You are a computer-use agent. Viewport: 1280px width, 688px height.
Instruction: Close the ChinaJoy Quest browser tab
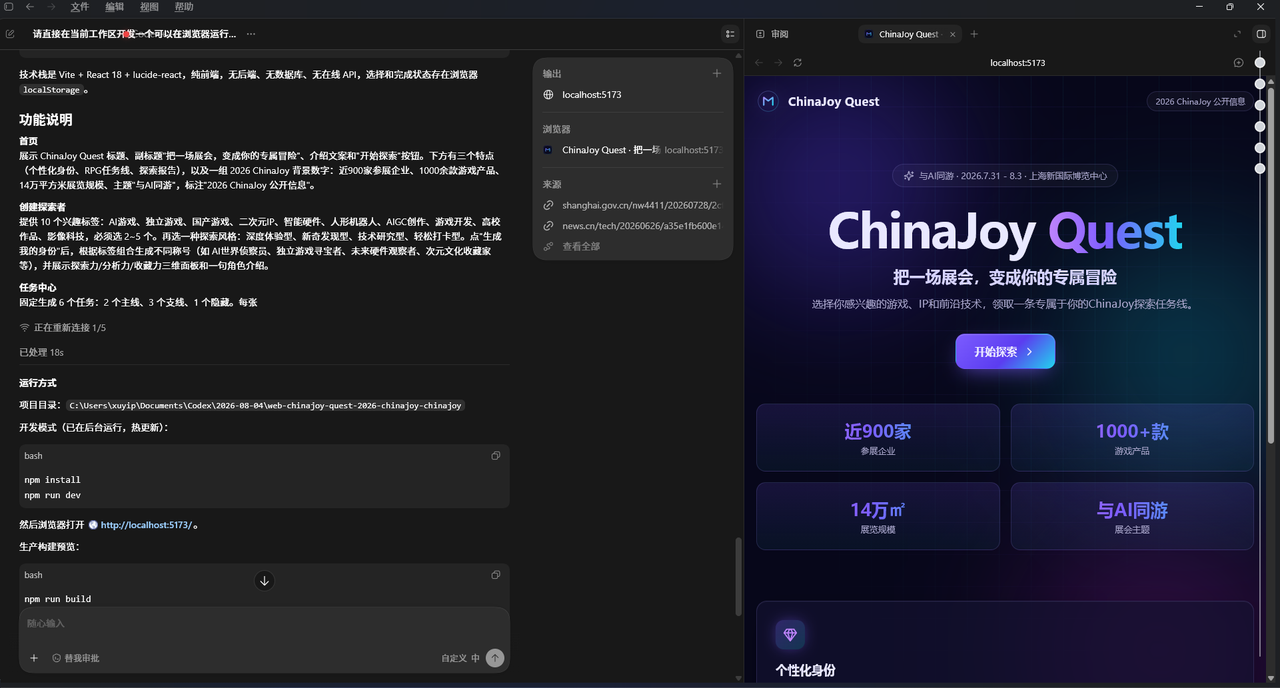click(952, 34)
